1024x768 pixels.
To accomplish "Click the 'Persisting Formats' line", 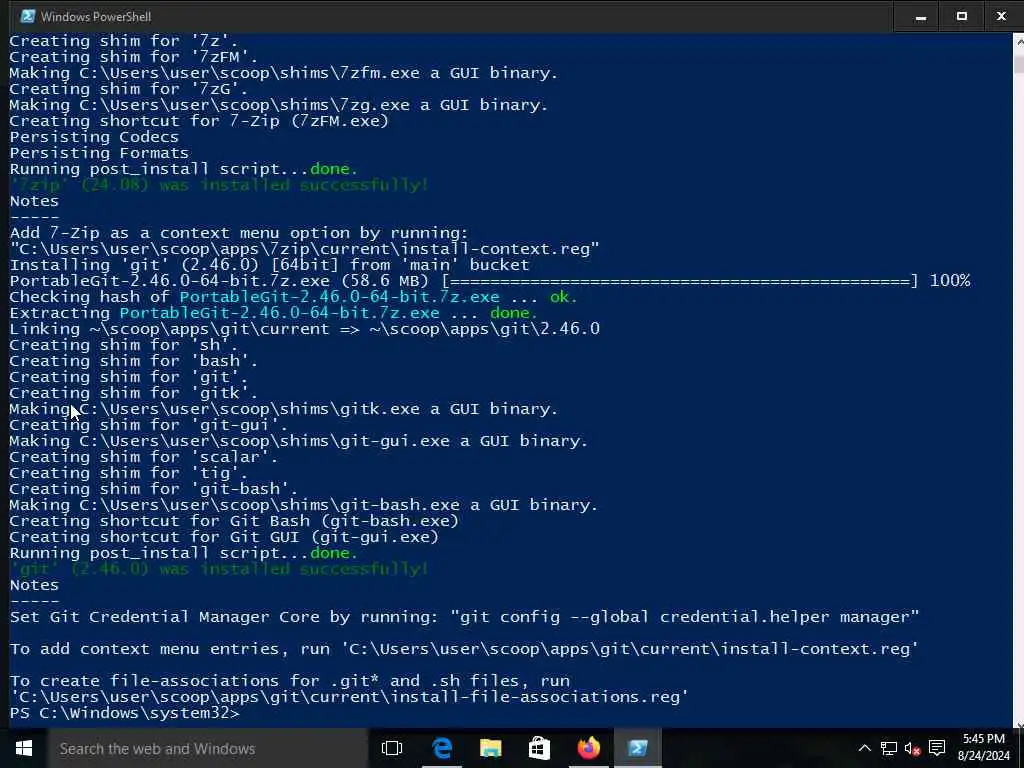I will (x=99, y=153).
